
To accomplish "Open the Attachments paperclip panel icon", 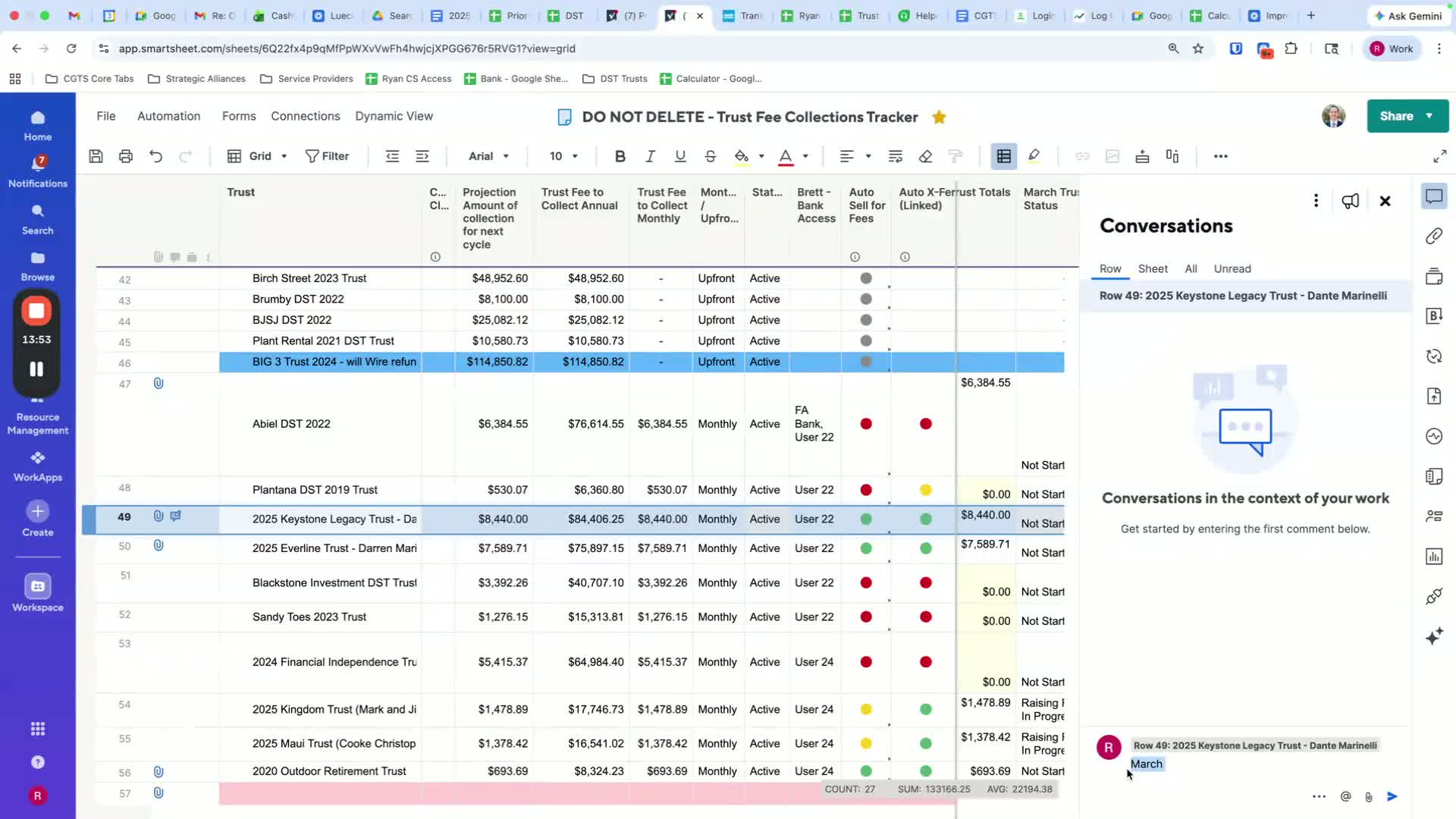I will point(1433,237).
